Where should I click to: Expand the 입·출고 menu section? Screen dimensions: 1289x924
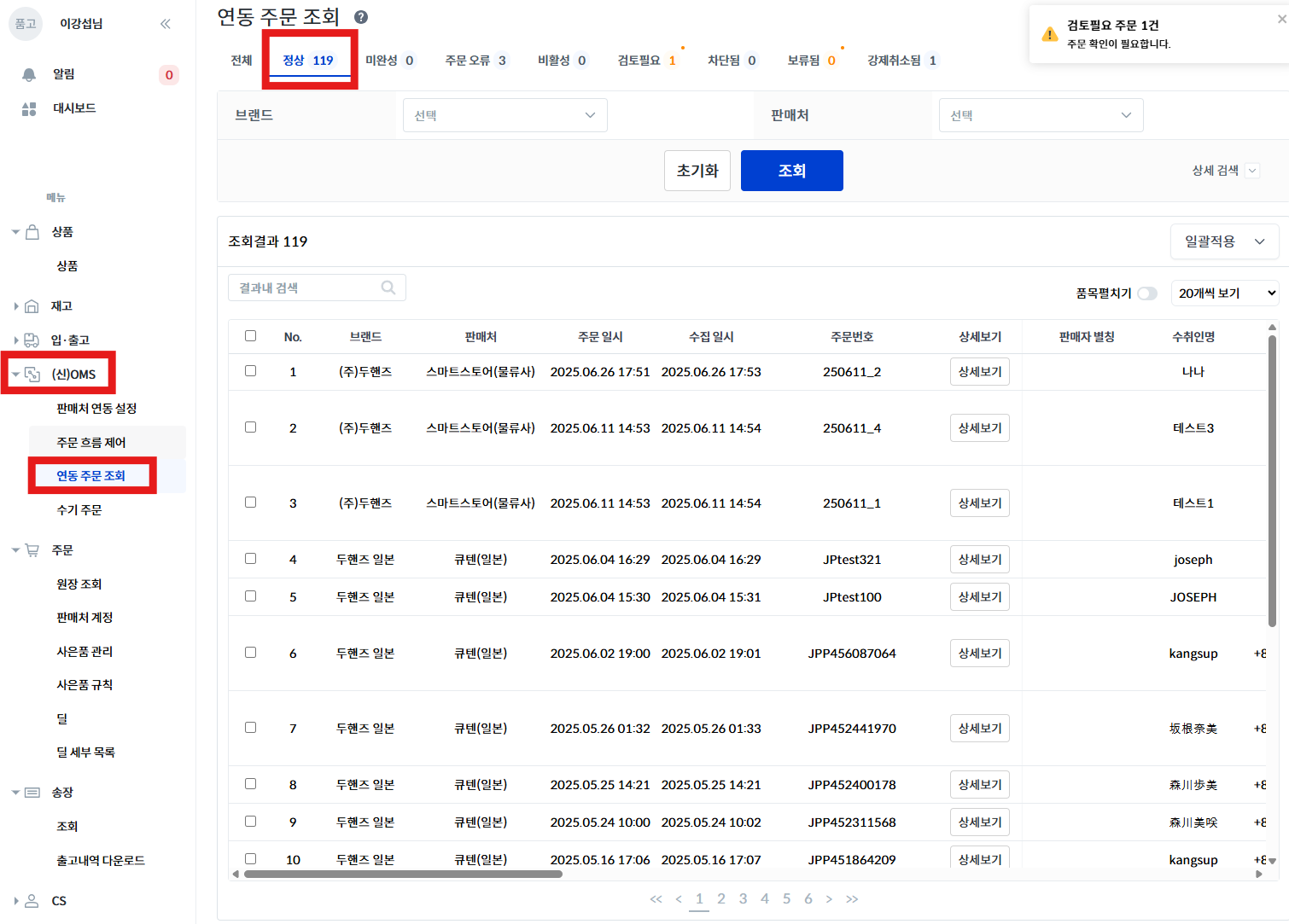[x=15, y=340]
